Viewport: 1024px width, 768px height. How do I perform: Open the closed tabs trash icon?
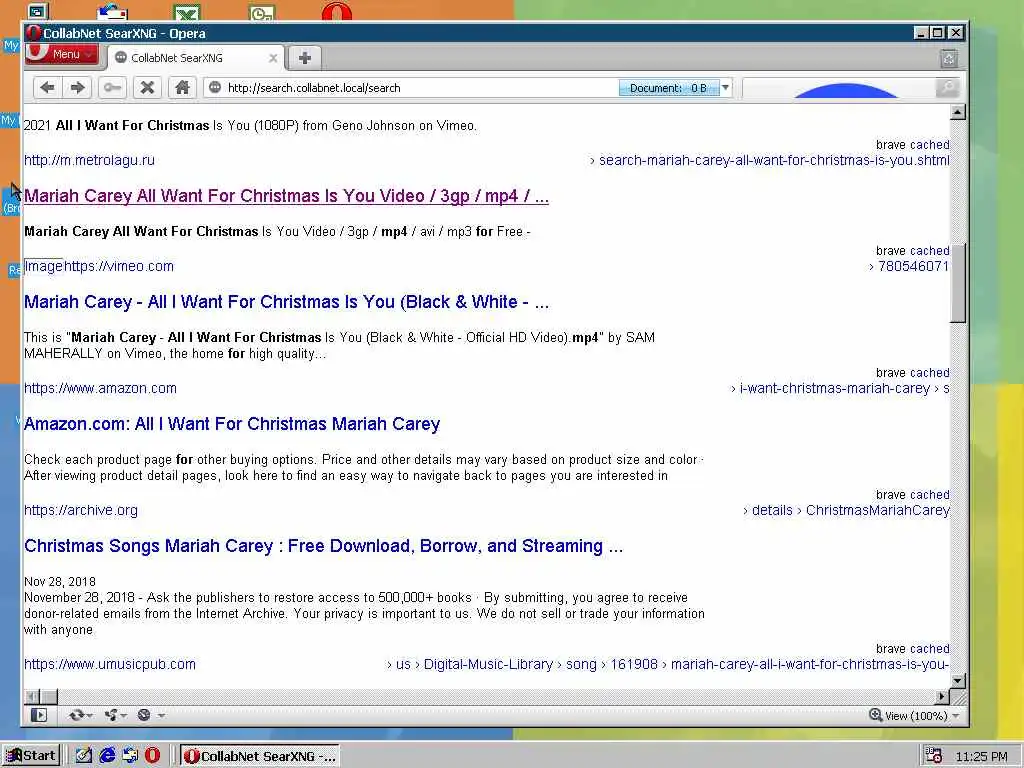pos(949,59)
